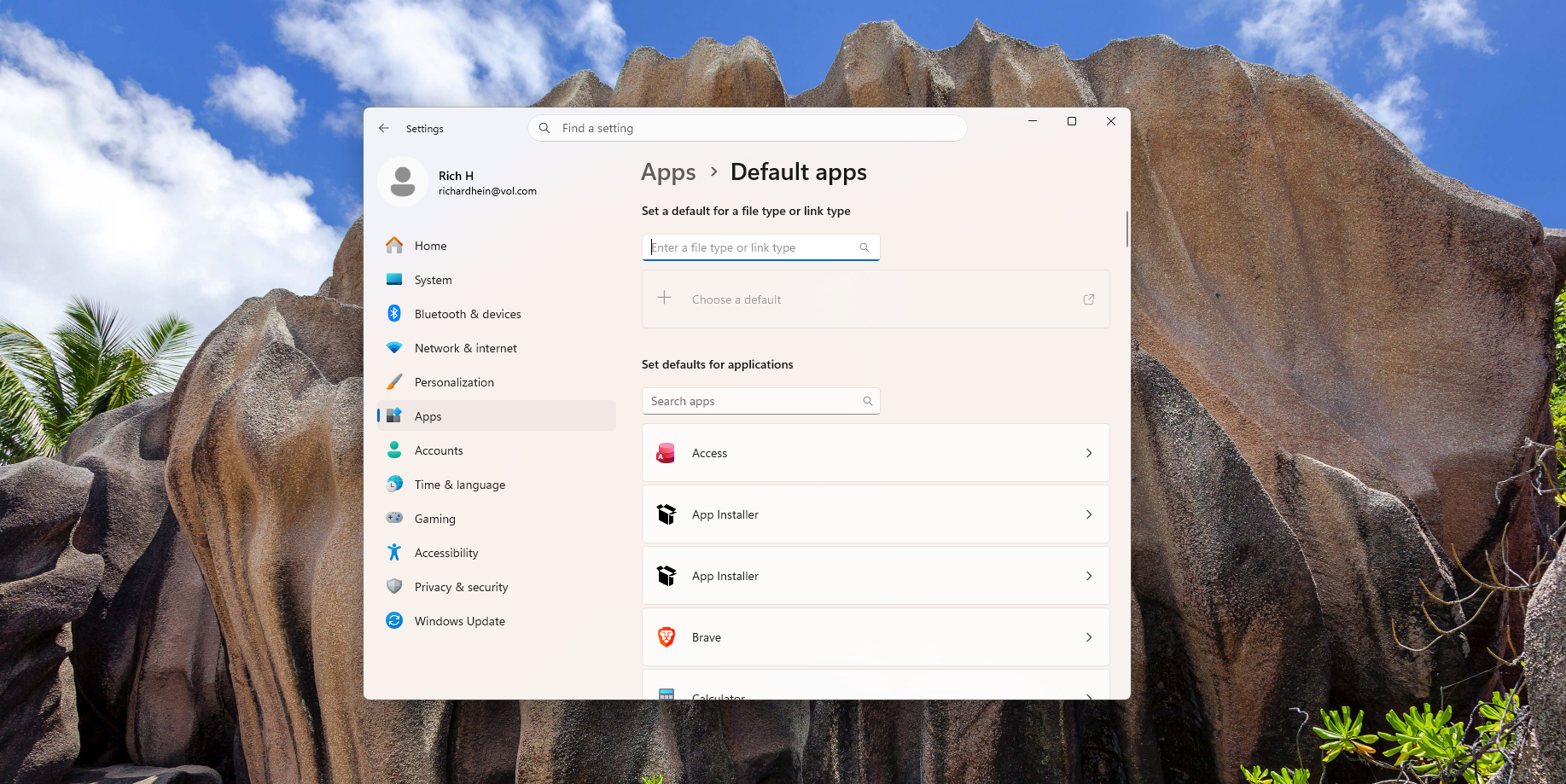Click magnifier icon in file type field
This screenshot has width=1566, height=784.
click(865, 247)
